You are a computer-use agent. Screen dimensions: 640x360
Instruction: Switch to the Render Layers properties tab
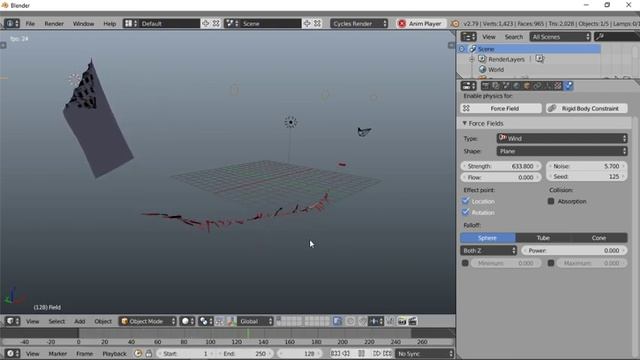496,86
